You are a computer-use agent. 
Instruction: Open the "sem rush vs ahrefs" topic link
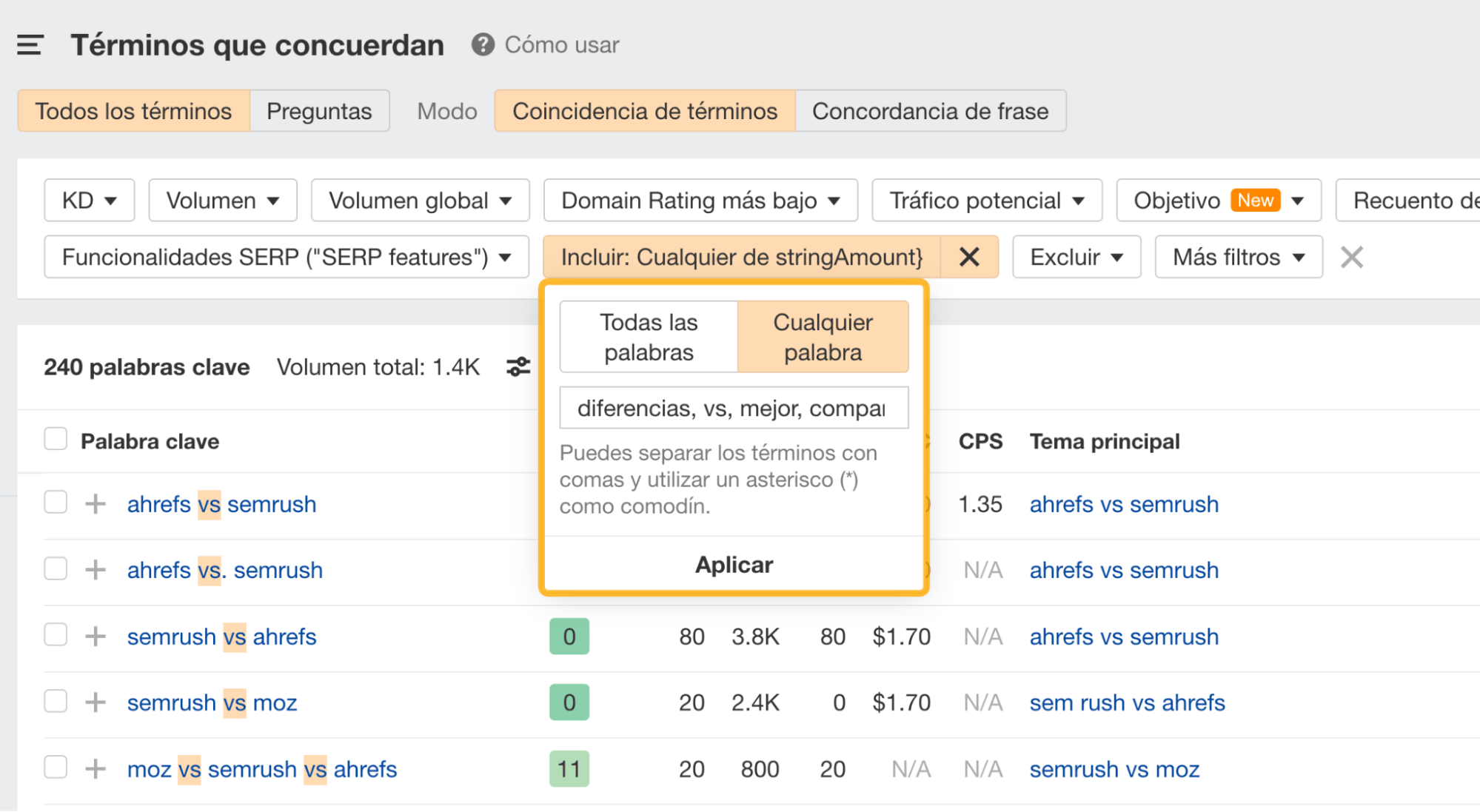point(1126,702)
